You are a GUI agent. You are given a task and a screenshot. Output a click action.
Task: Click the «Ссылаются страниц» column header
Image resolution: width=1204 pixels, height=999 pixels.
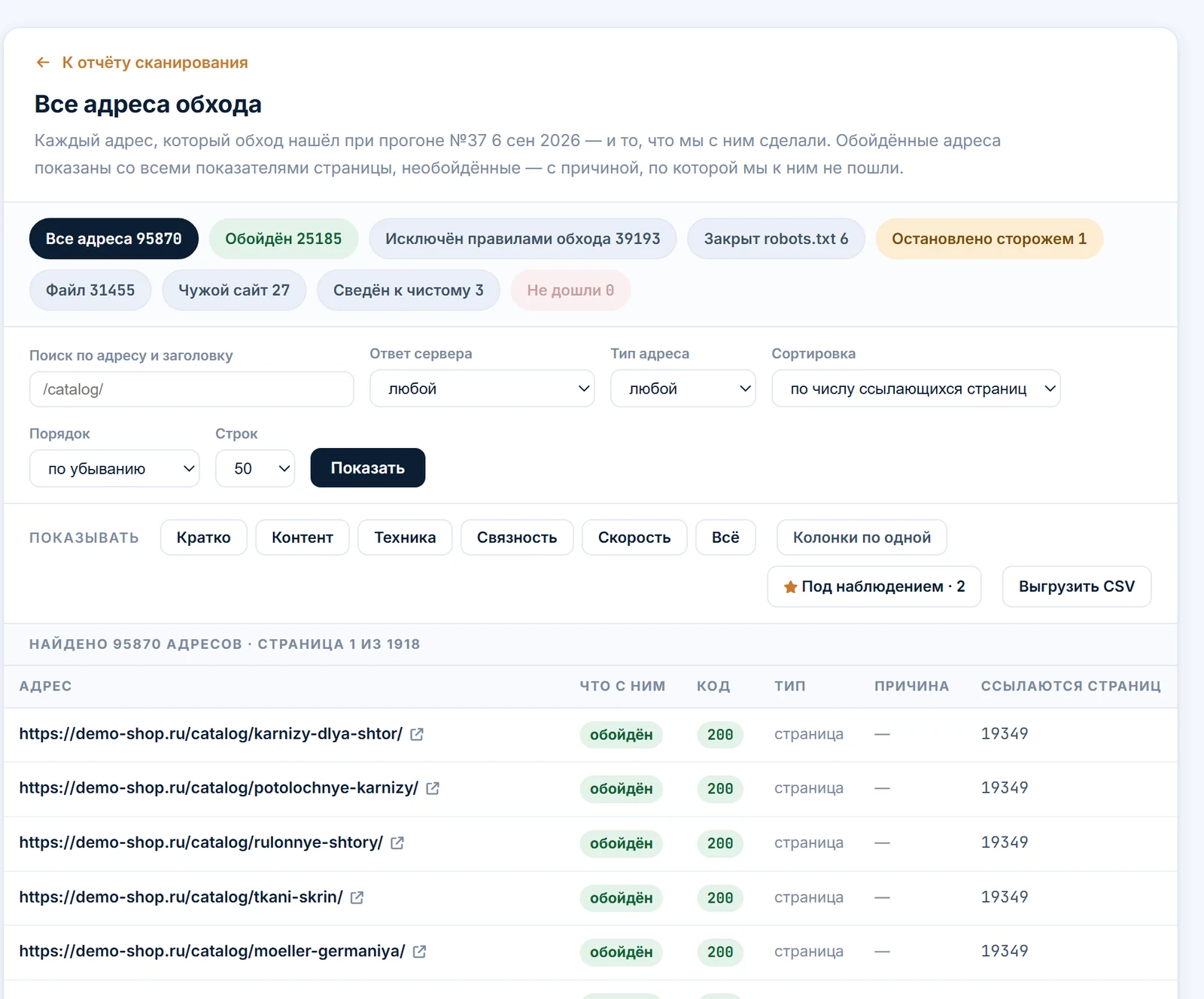tap(1071, 687)
